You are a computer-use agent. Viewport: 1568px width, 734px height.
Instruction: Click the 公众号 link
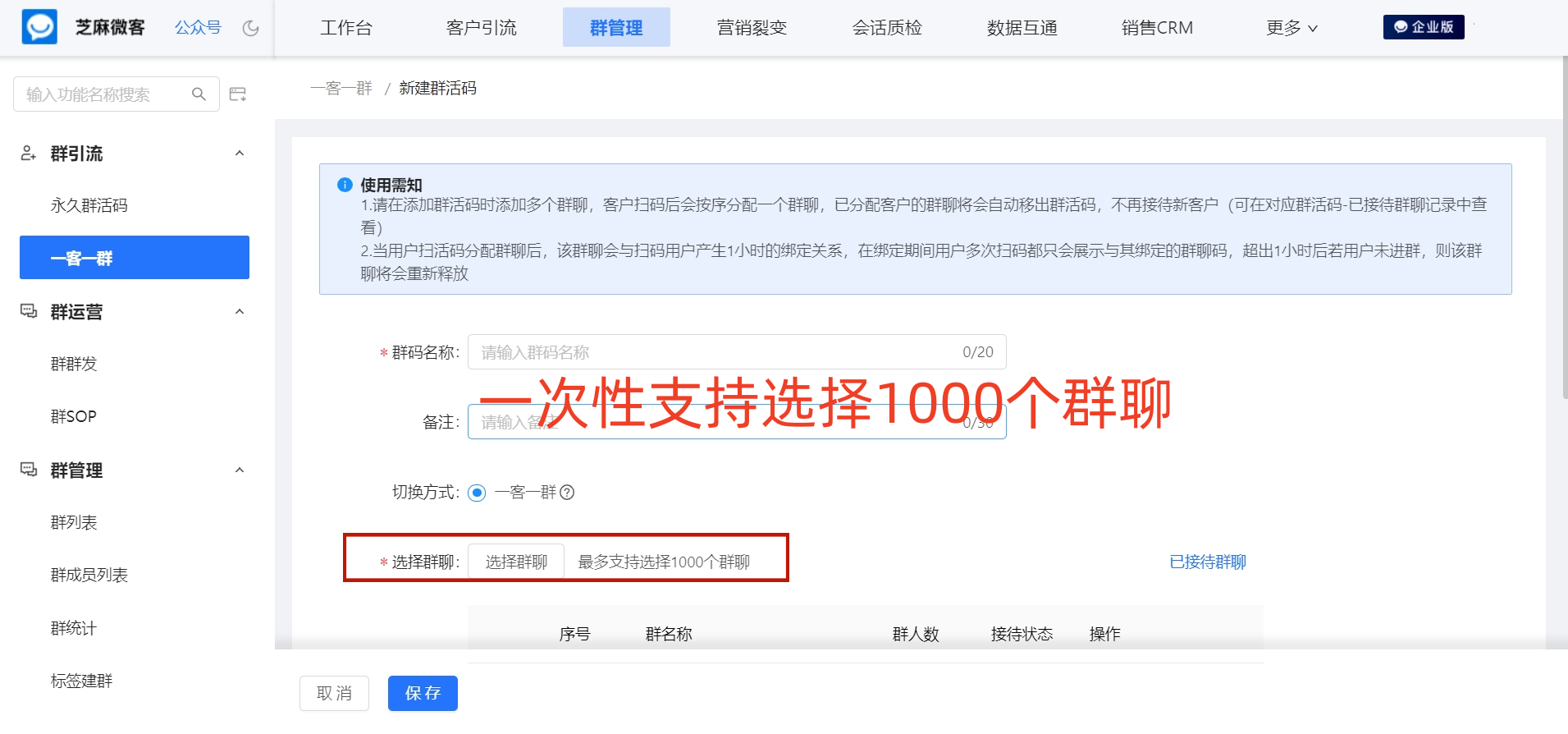198,28
